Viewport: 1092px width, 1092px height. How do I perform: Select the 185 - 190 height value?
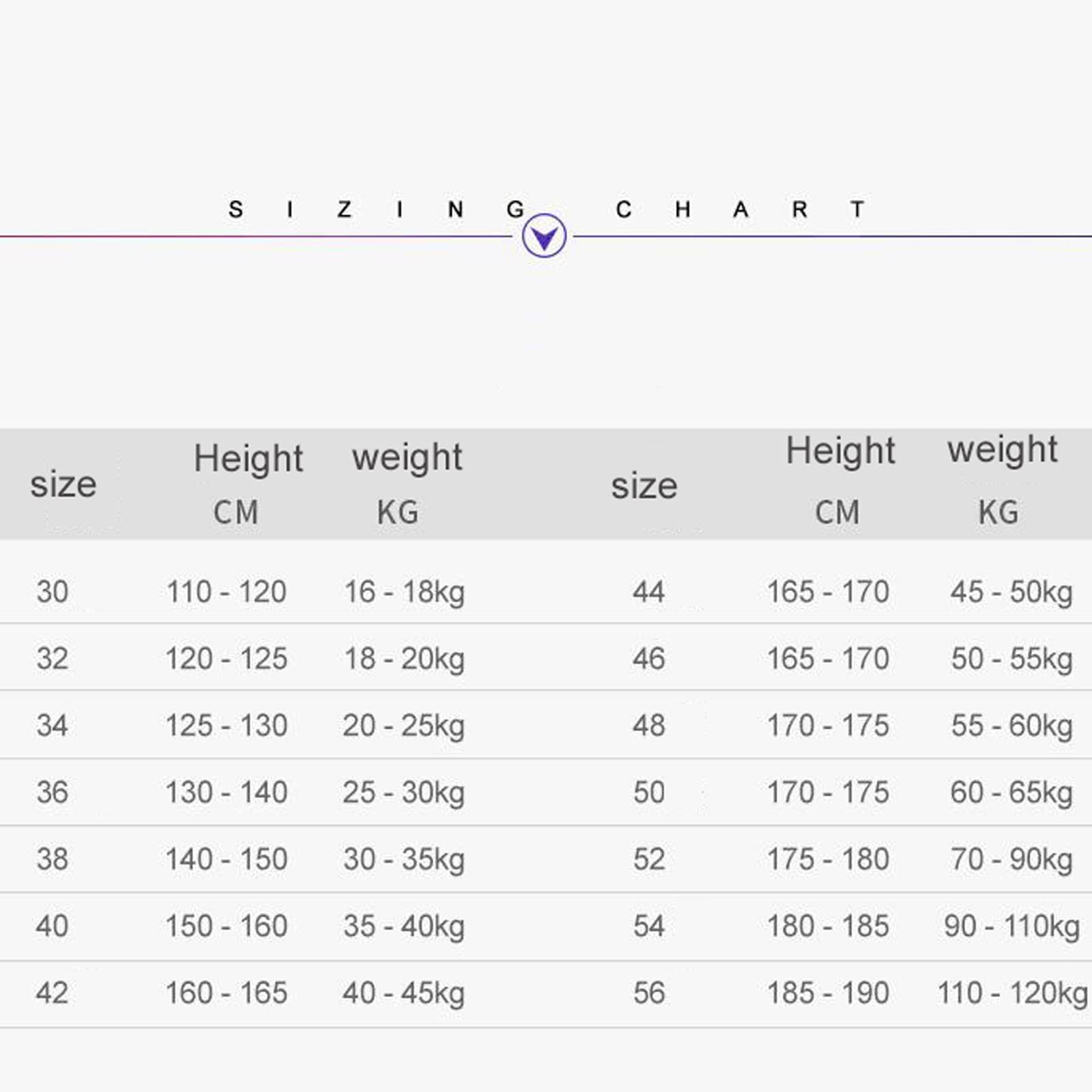click(x=828, y=993)
